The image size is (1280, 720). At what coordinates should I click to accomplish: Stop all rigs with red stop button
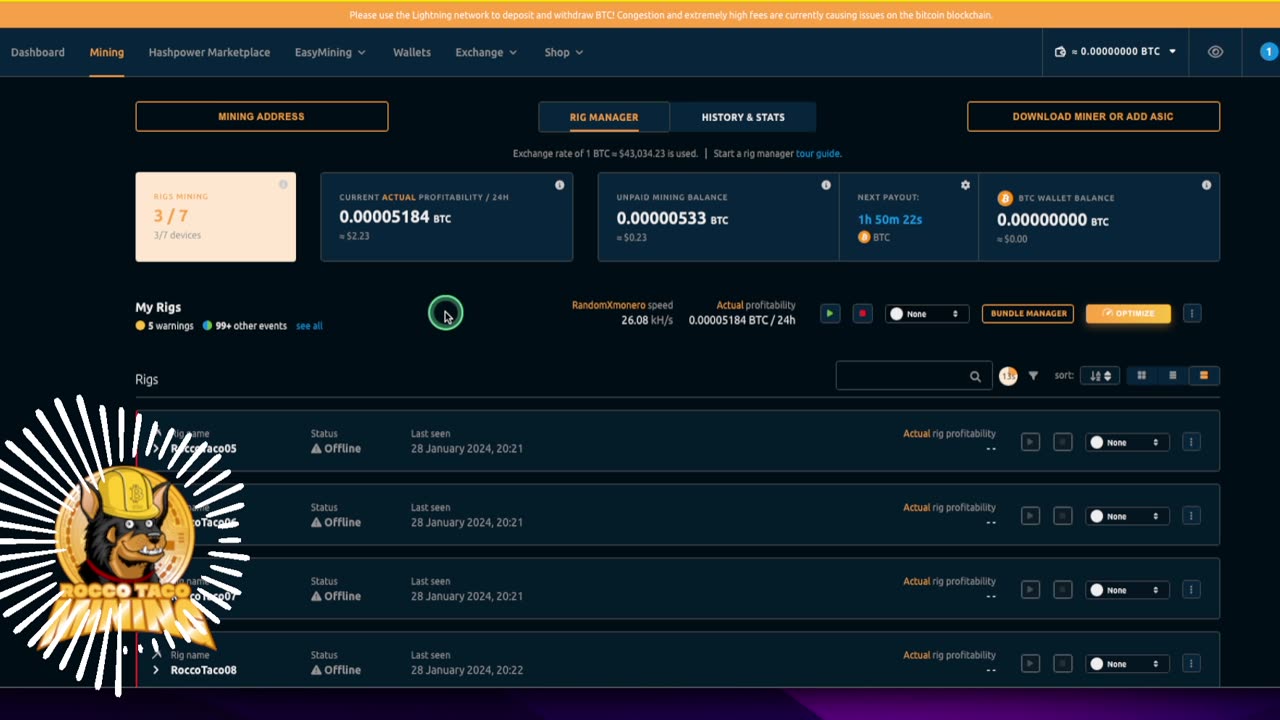pos(862,314)
